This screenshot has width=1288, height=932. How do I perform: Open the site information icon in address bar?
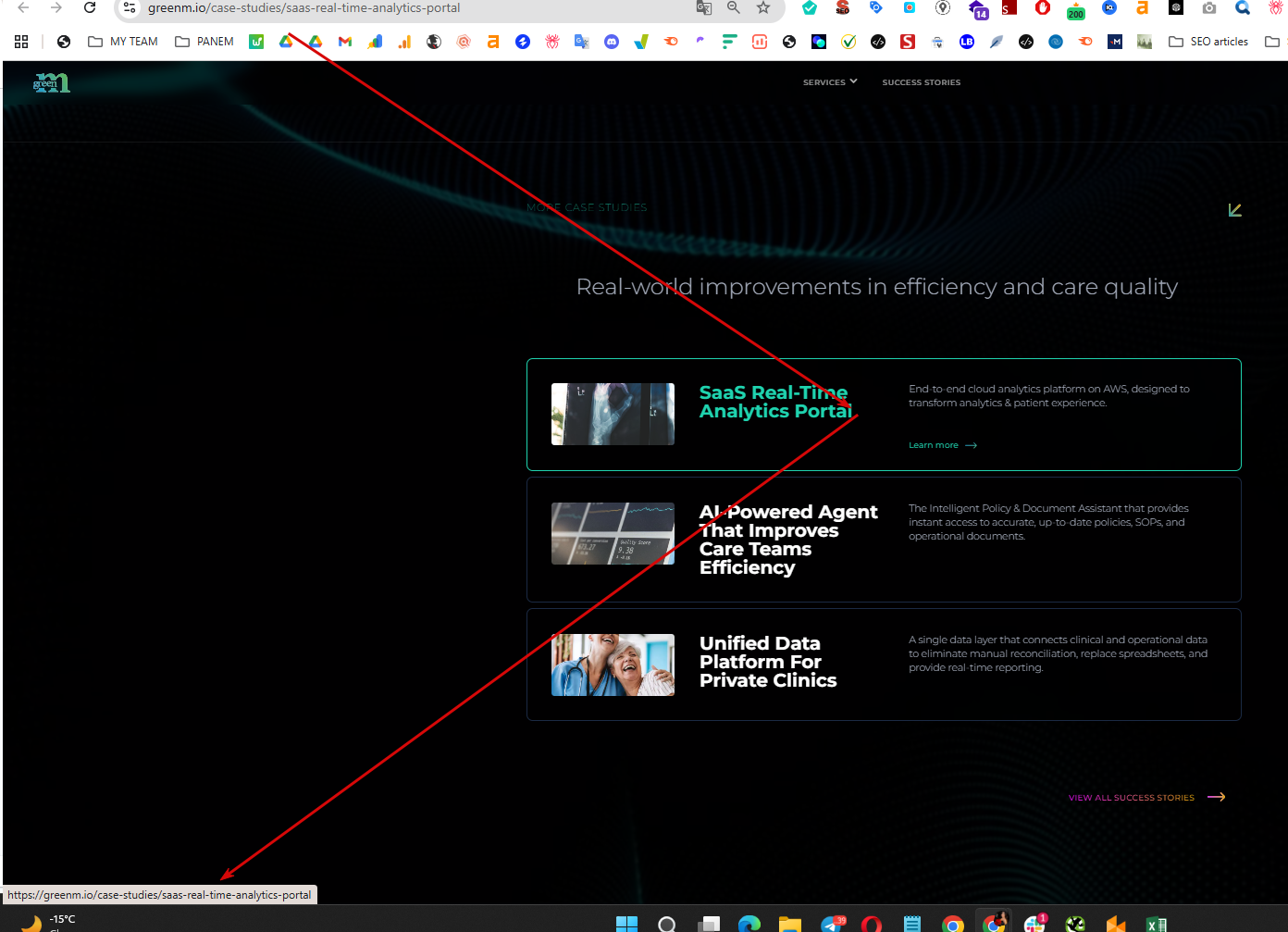[x=130, y=7]
